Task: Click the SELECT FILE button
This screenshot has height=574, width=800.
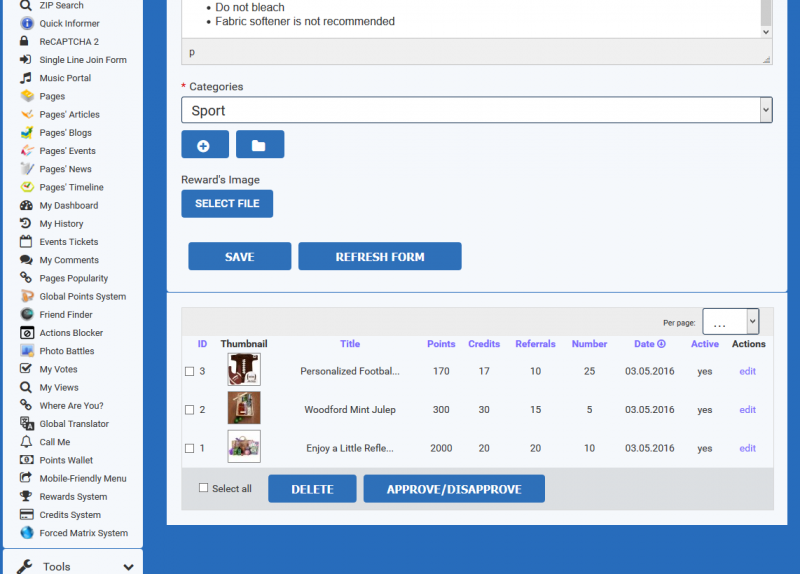Action: pyautogui.click(x=227, y=204)
